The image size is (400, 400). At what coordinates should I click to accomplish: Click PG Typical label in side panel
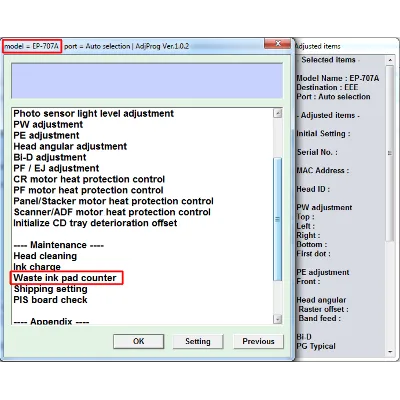(316, 346)
